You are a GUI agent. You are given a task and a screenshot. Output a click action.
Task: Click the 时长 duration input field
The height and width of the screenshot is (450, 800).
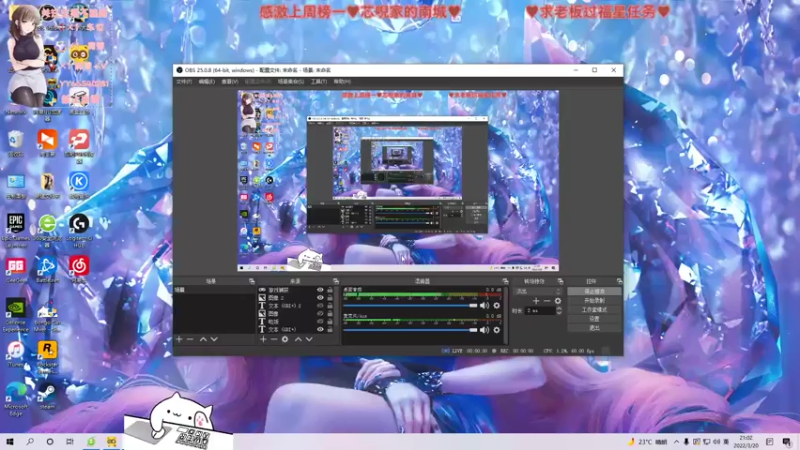click(541, 311)
